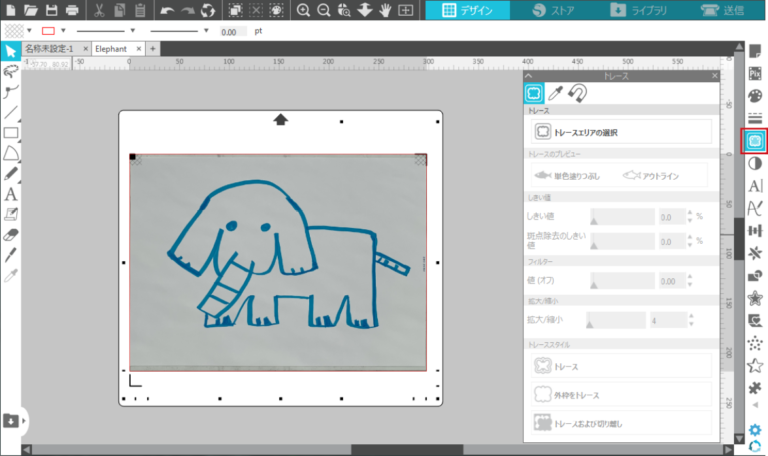The height and width of the screenshot is (456, 768).
Task: Choose the 単色塗りつぶし preview mode
Action: [x=568, y=175]
